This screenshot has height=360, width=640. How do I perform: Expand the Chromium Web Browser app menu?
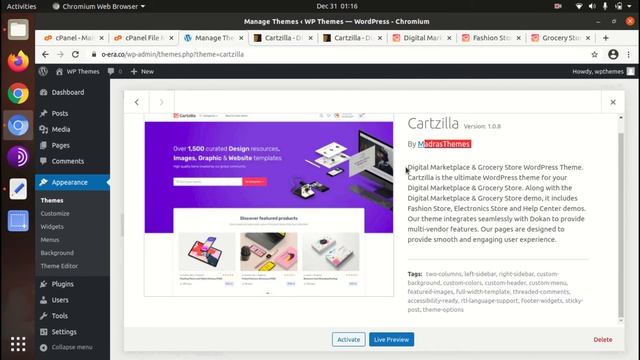99,6
